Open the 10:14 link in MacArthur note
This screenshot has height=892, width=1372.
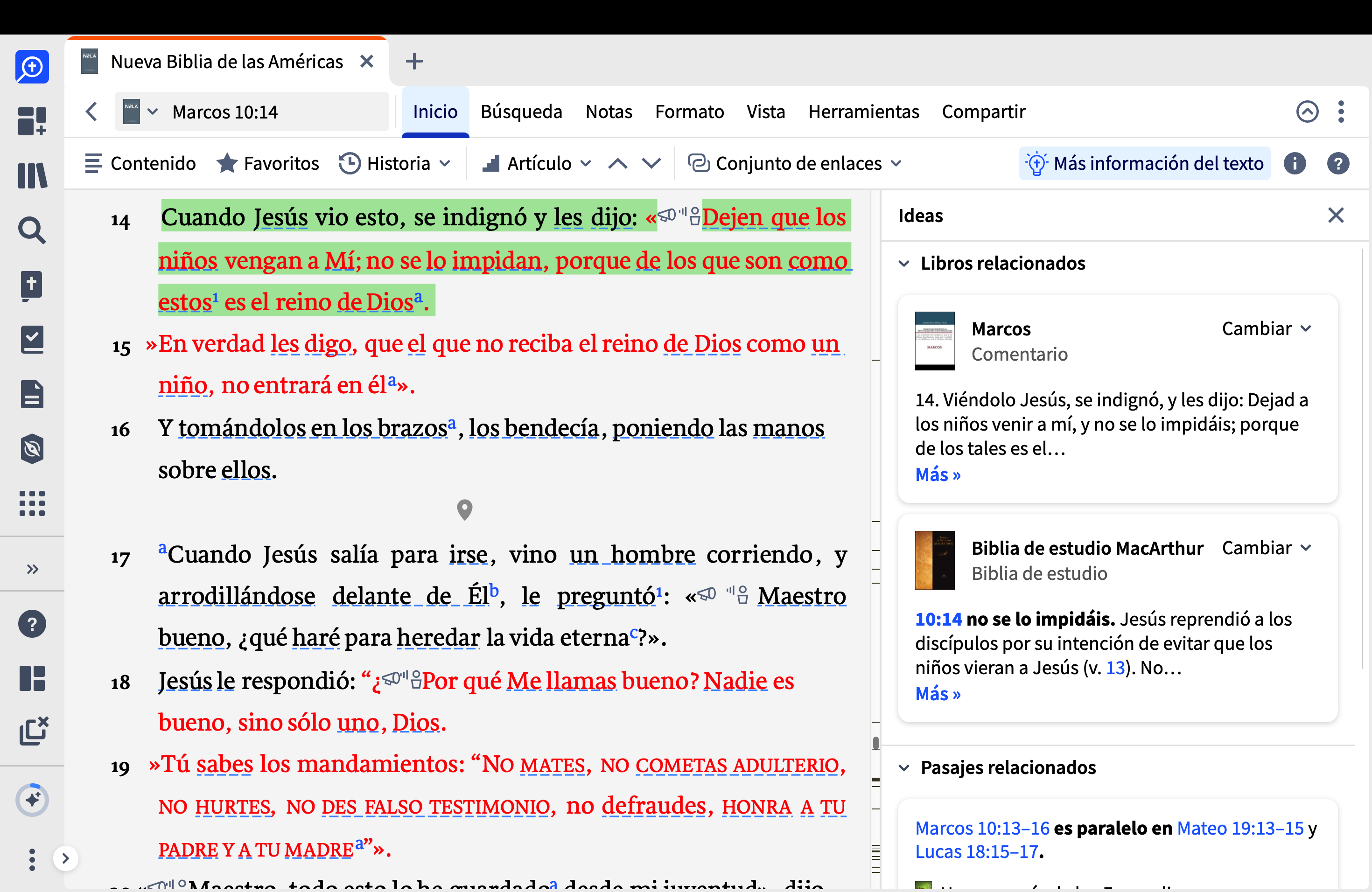pos(938,619)
